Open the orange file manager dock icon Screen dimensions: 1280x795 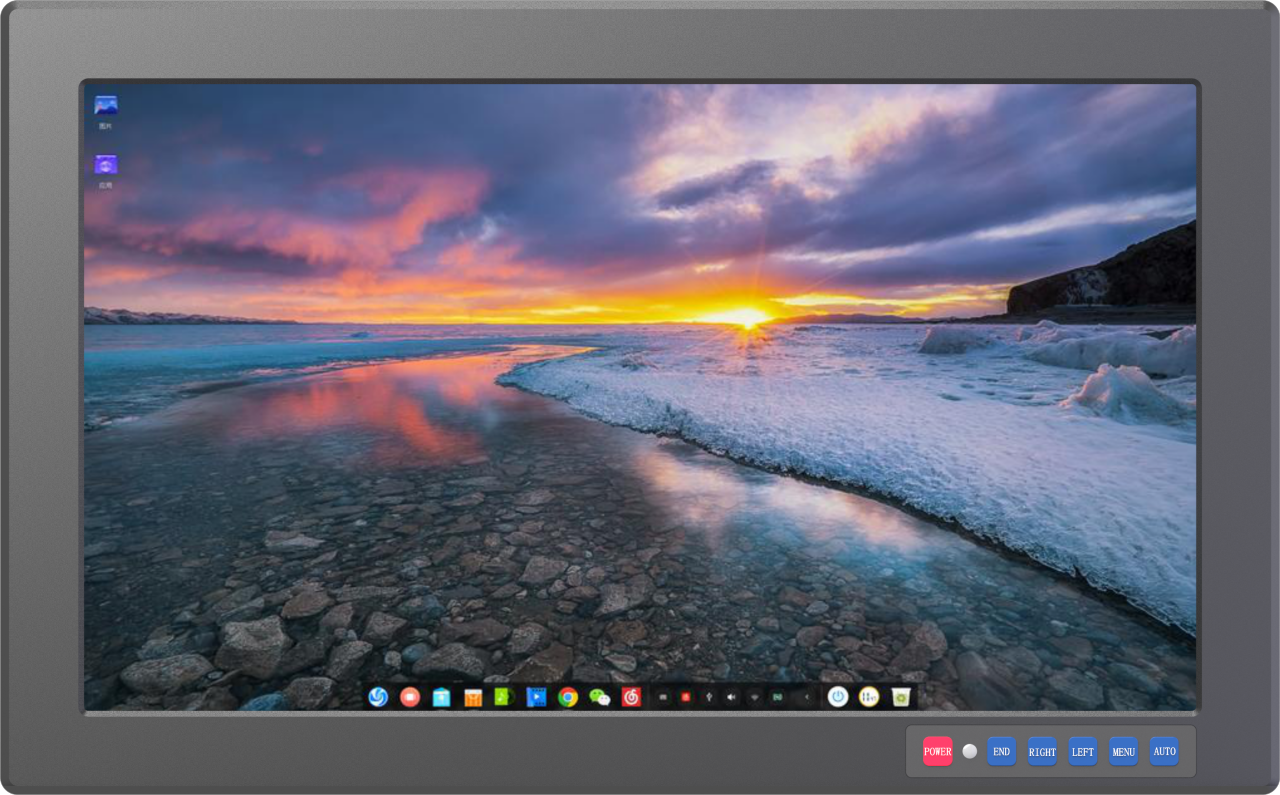point(473,697)
